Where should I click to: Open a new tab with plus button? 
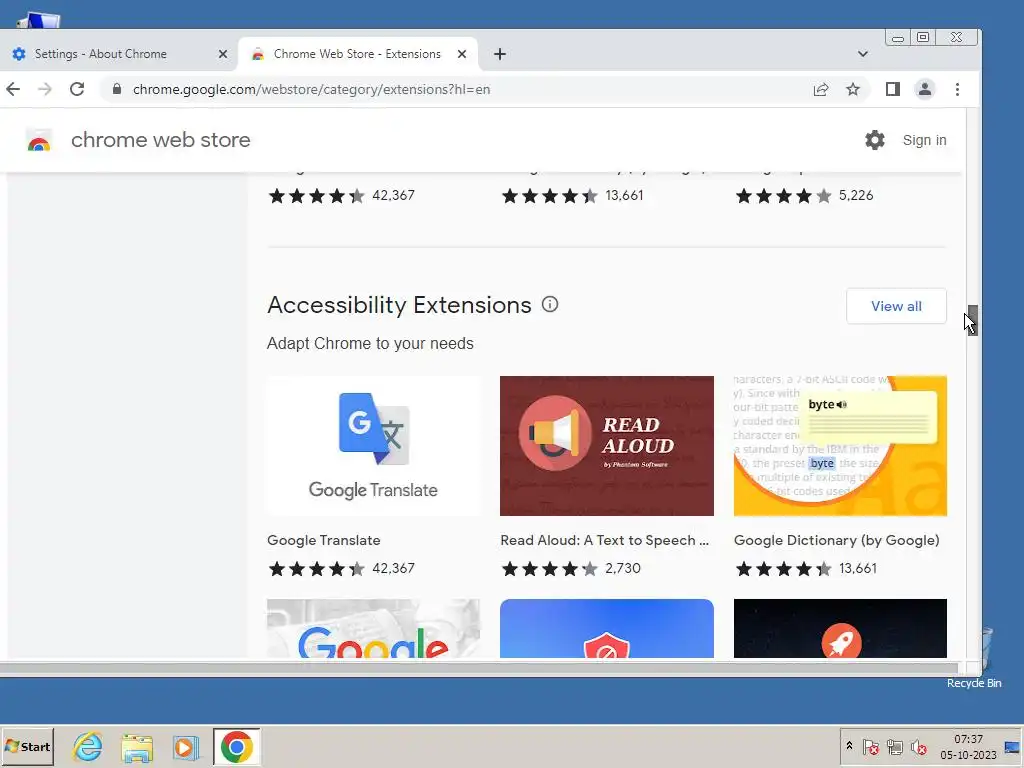[500, 54]
